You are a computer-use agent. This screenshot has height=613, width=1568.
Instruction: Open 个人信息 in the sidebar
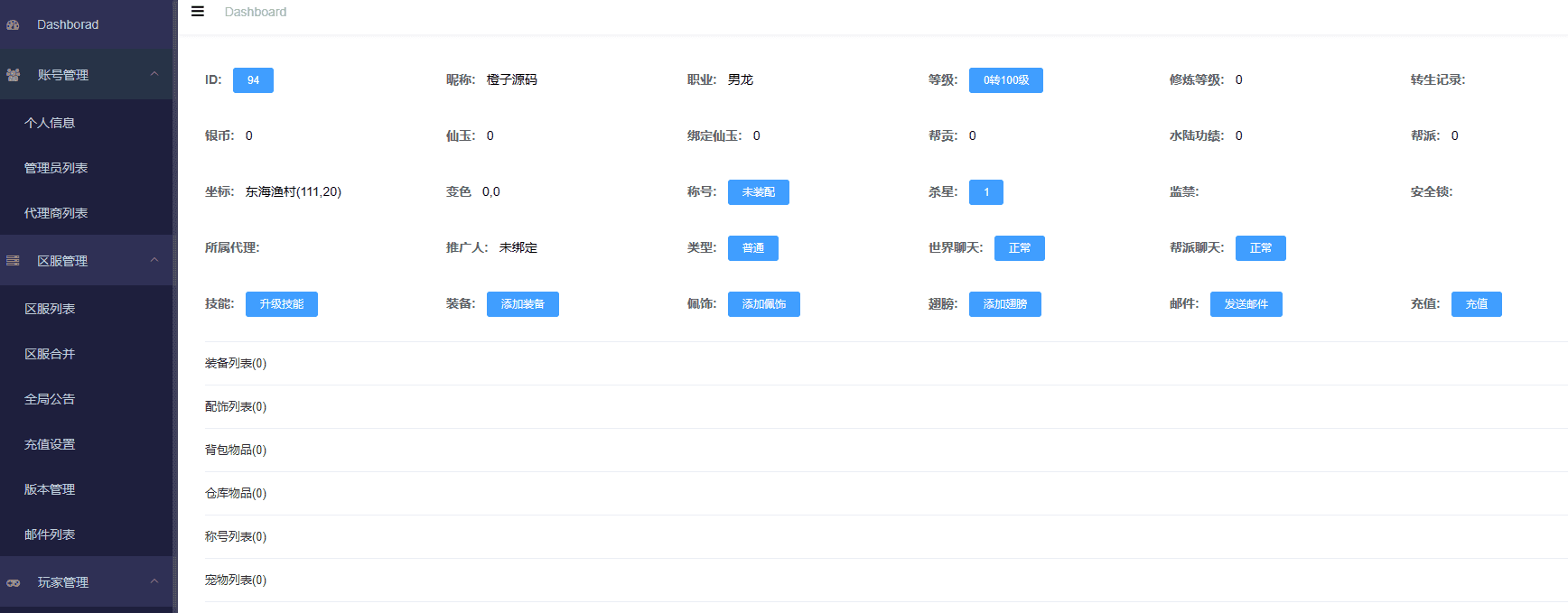coord(50,123)
